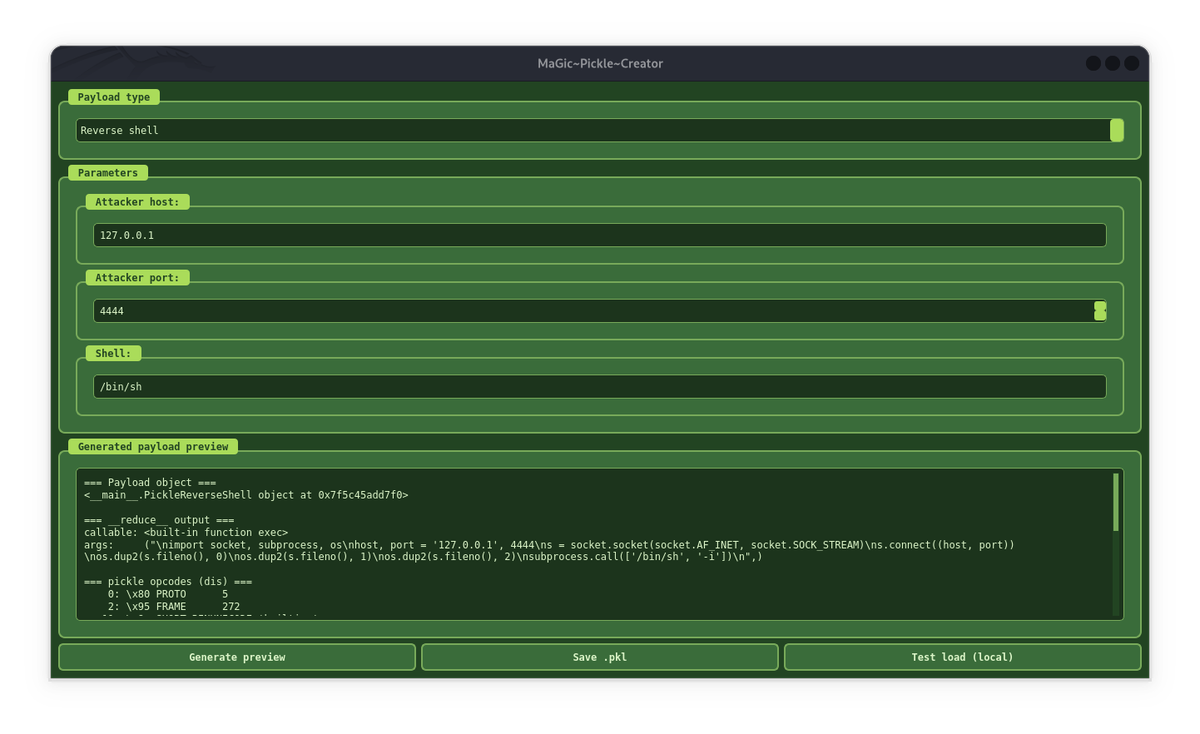Click the Save .pkl button
Viewport: 1200px width, 734px height.
coord(600,657)
